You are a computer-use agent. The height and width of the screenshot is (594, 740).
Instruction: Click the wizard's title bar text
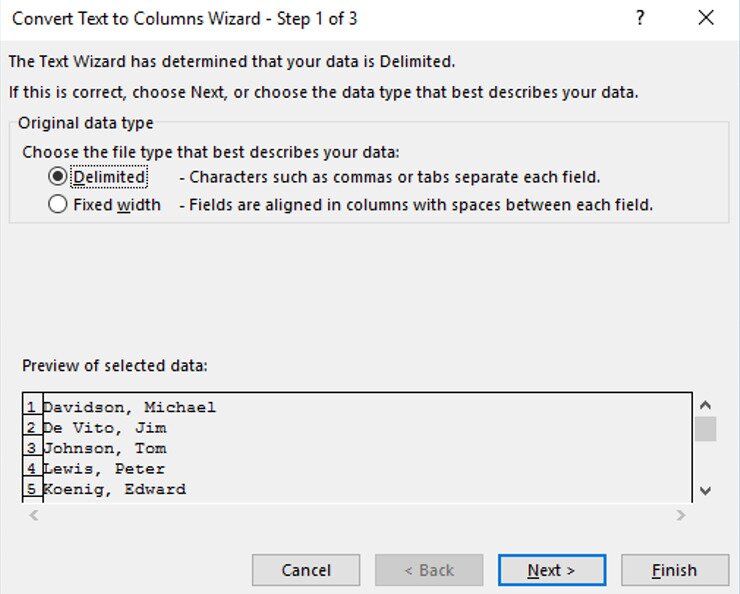pyautogui.click(x=185, y=19)
